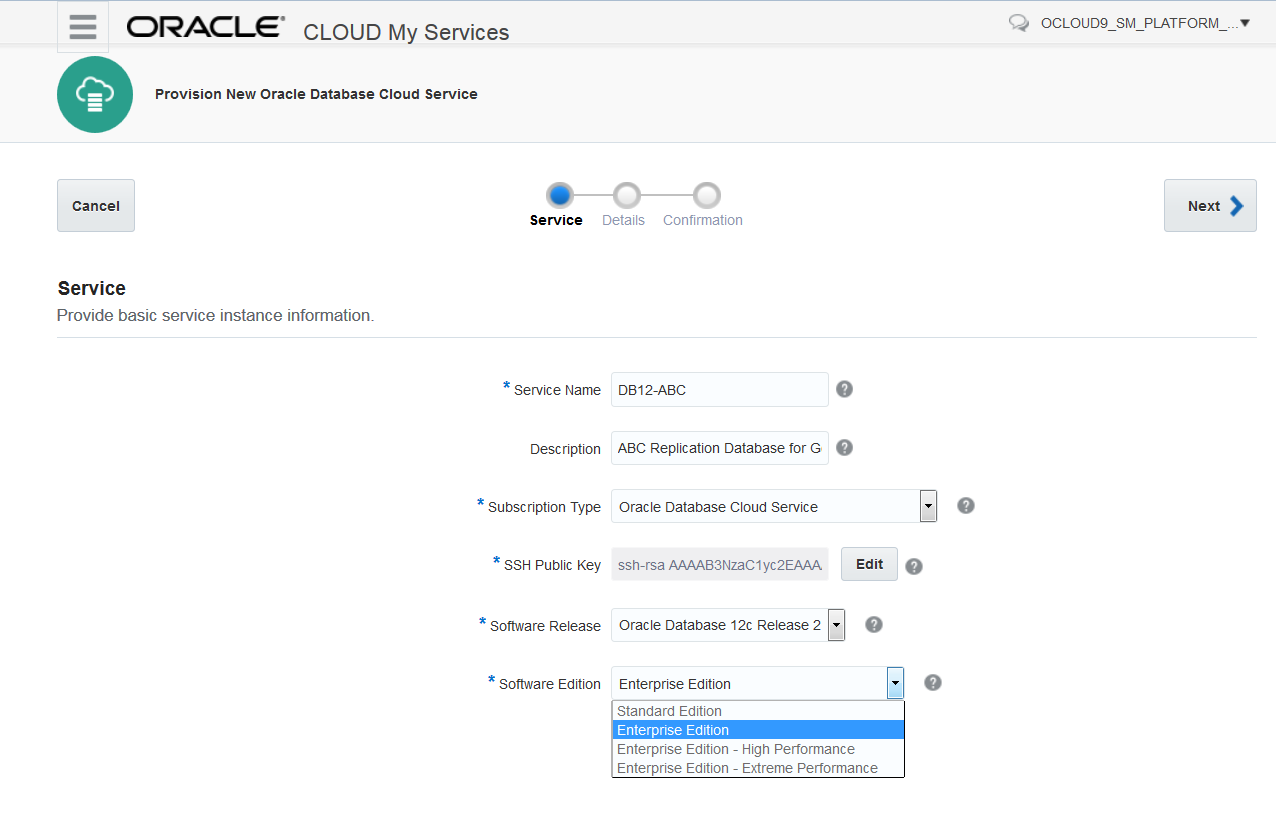The width and height of the screenshot is (1276, 825).
Task: Open the Software Release dropdown
Action: 836,624
